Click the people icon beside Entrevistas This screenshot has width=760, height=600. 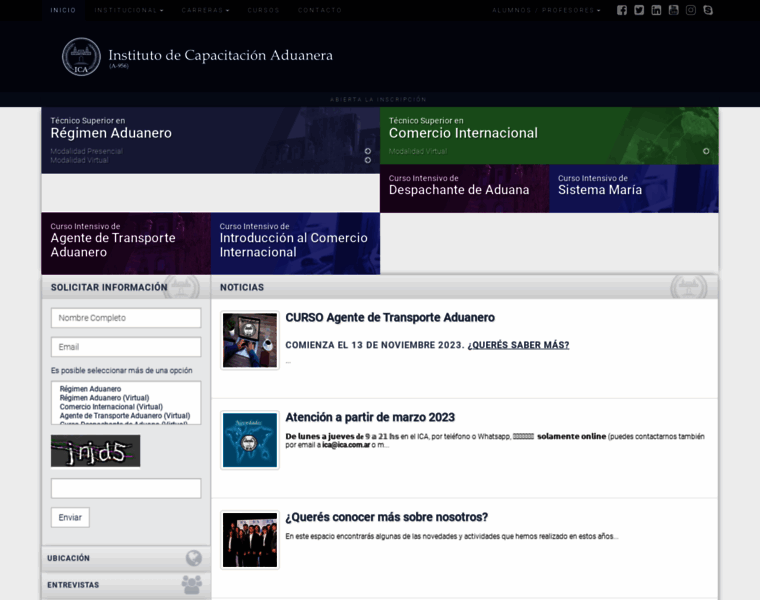192,584
